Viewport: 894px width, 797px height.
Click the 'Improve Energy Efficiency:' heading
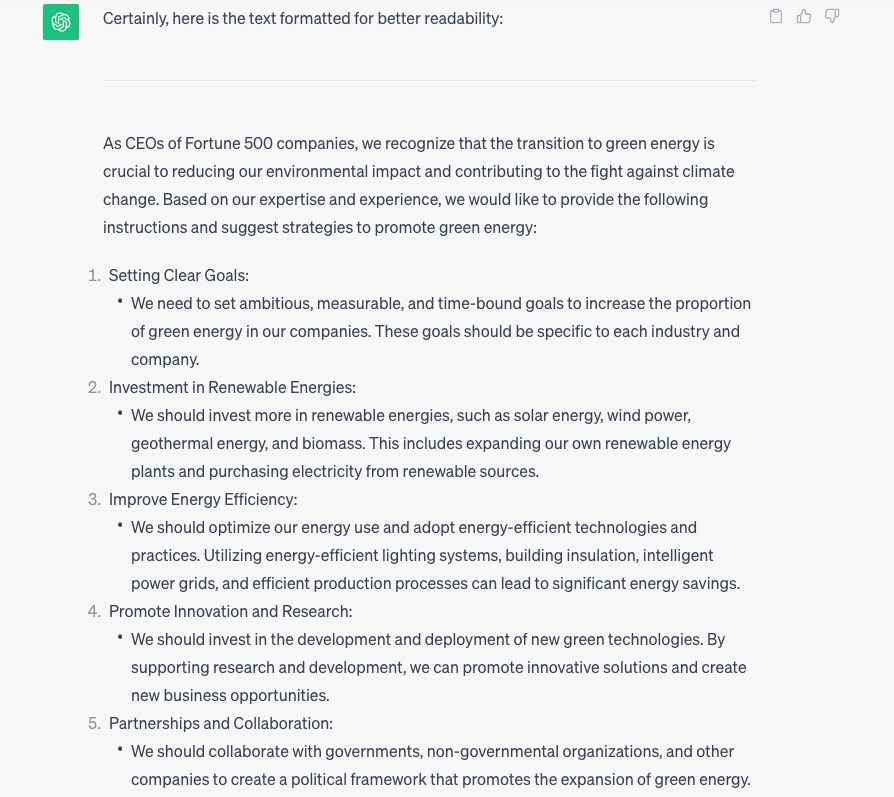pos(203,499)
